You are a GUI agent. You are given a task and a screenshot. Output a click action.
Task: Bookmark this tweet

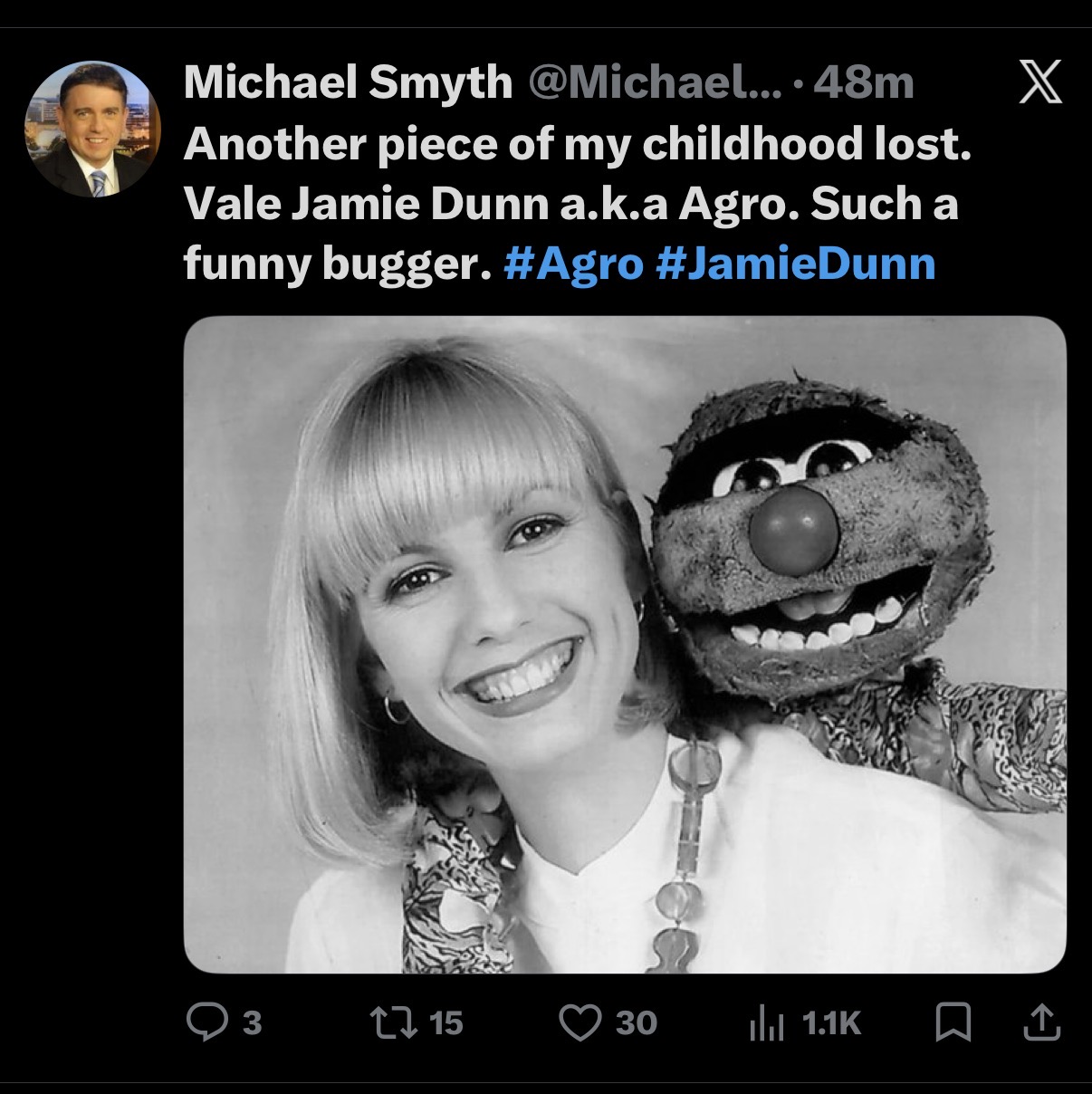(953, 1022)
